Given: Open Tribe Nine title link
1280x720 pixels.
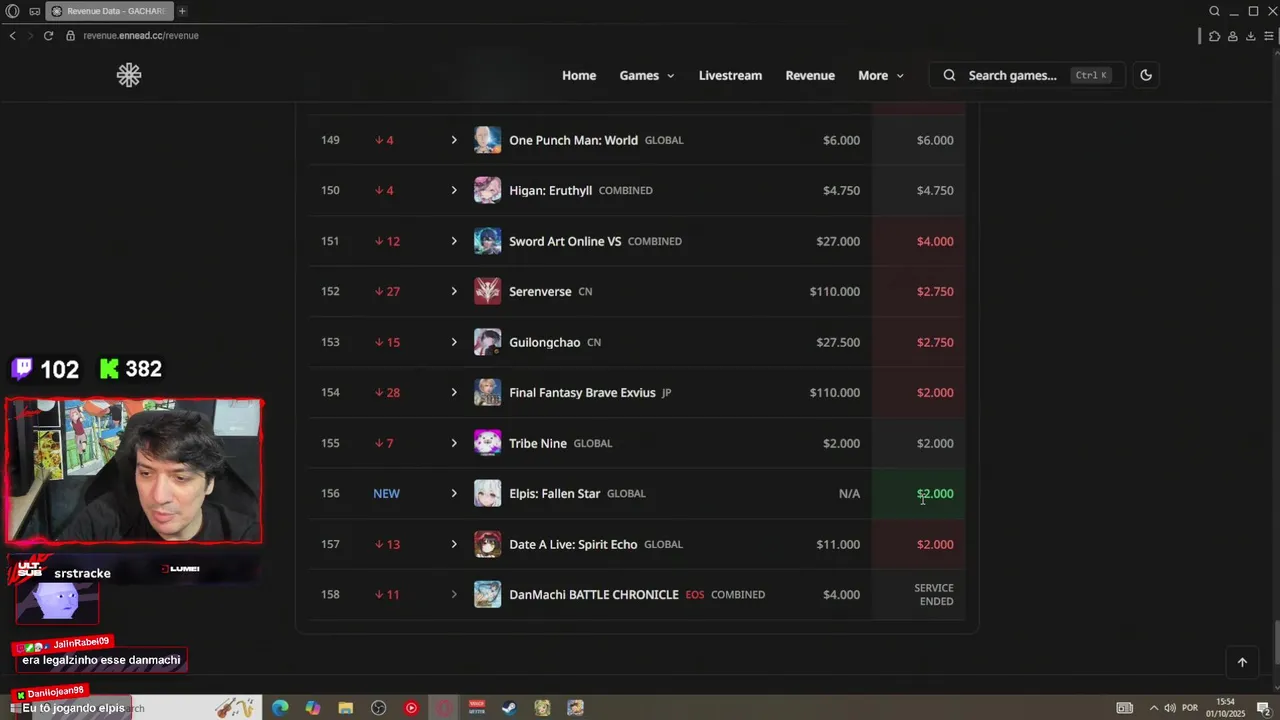Looking at the screenshot, I should 538,443.
